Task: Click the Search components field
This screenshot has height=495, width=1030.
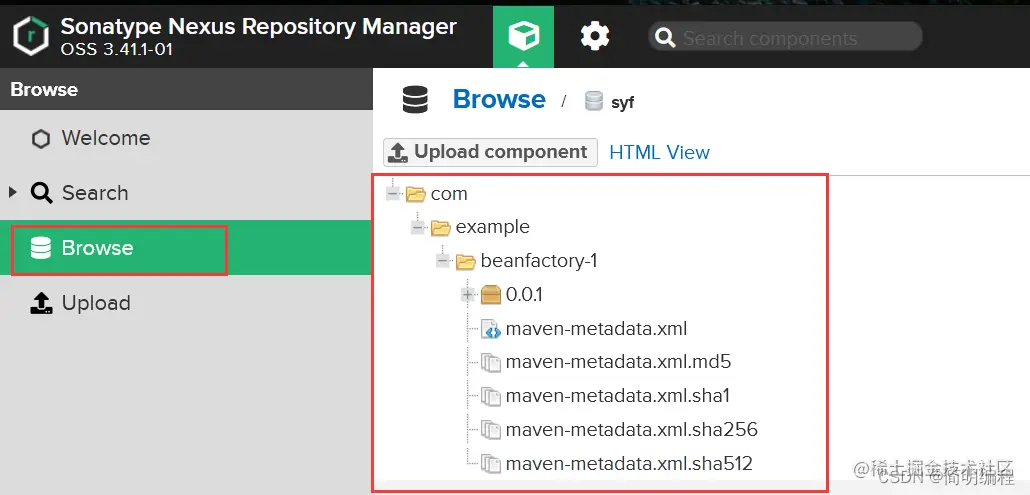Action: click(785, 38)
